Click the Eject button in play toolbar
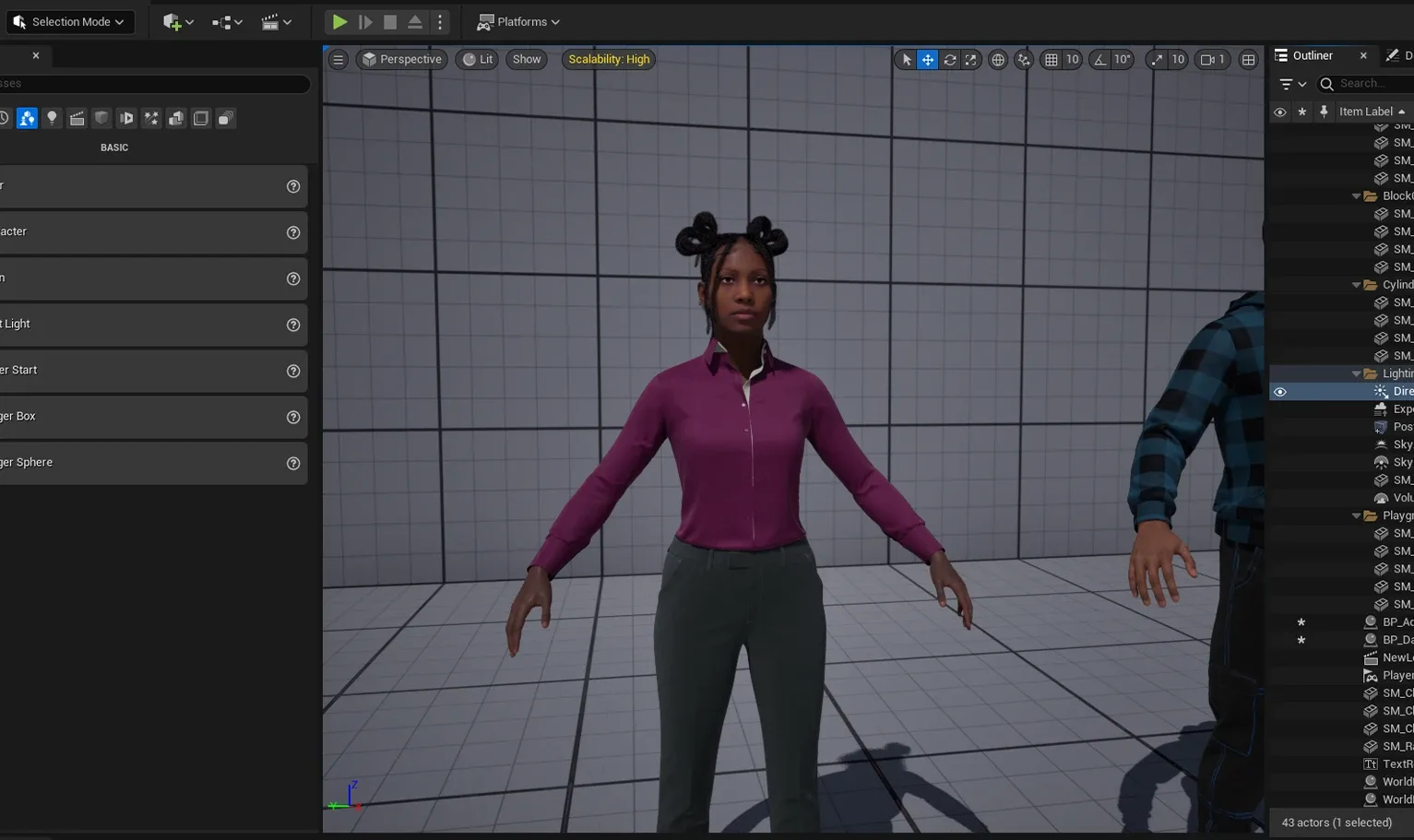The image size is (1414, 840). tap(415, 21)
